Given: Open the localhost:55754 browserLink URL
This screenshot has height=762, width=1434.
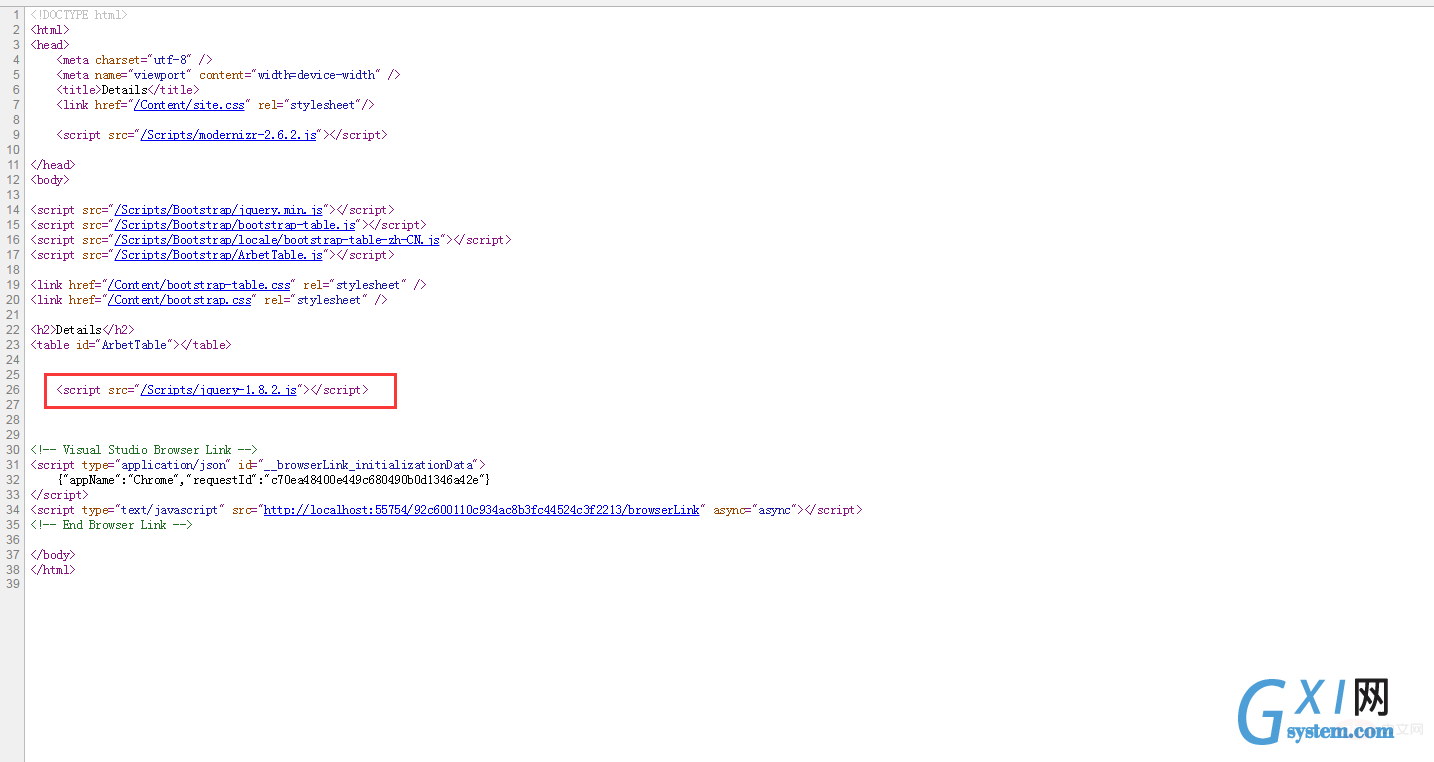Looking at the screenshot, I should click(x=481, y=510).
